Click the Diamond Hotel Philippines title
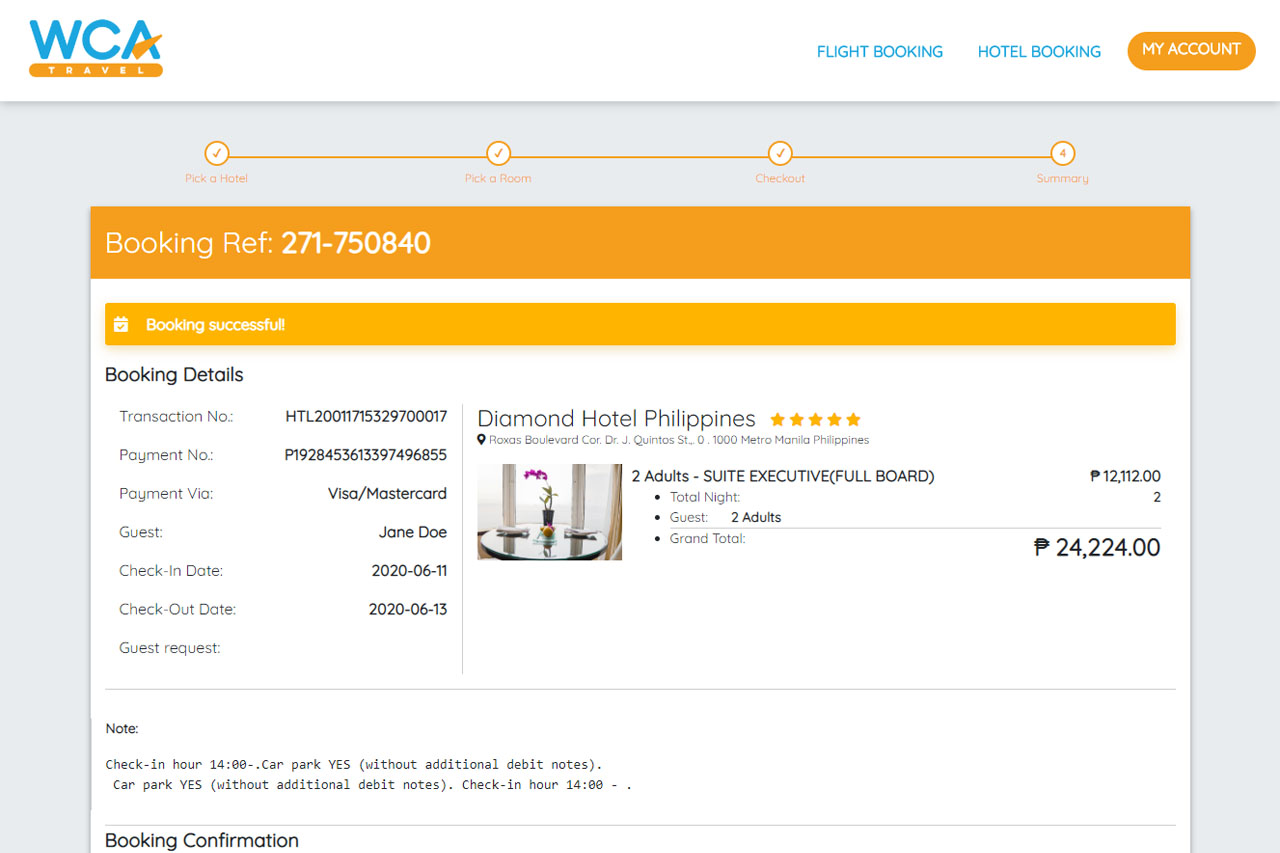Image resolution: width=1280 pixels, height=853 pixels. (x=616, y=418)
